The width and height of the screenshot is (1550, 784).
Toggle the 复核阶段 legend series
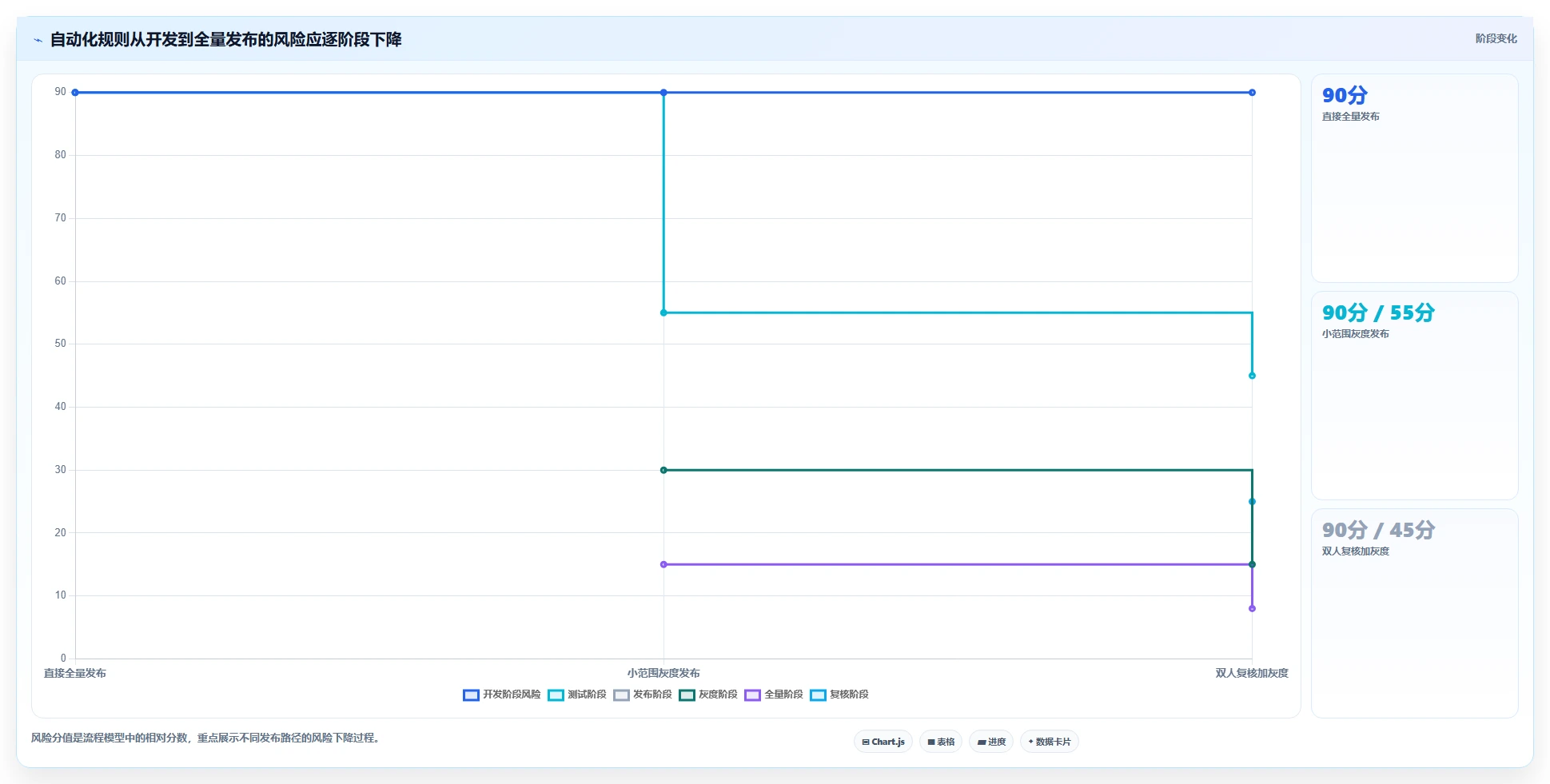point(839,694)
